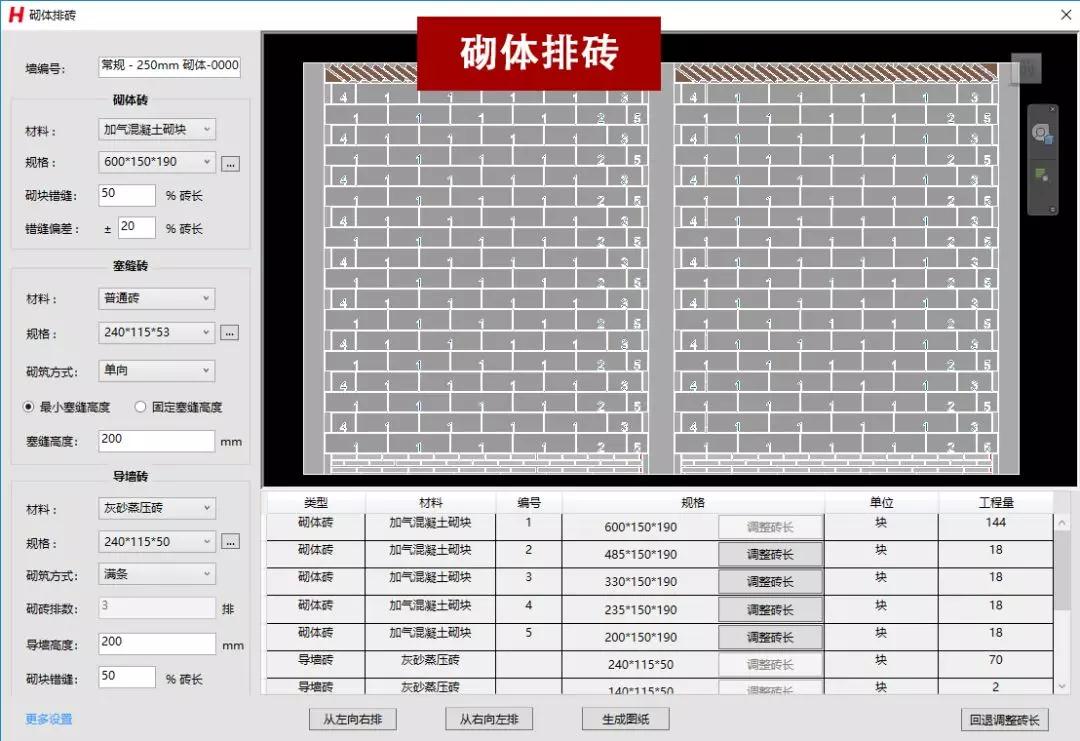
Task: Click the 墙编号 input field
Action: click(x=169, y=66)
